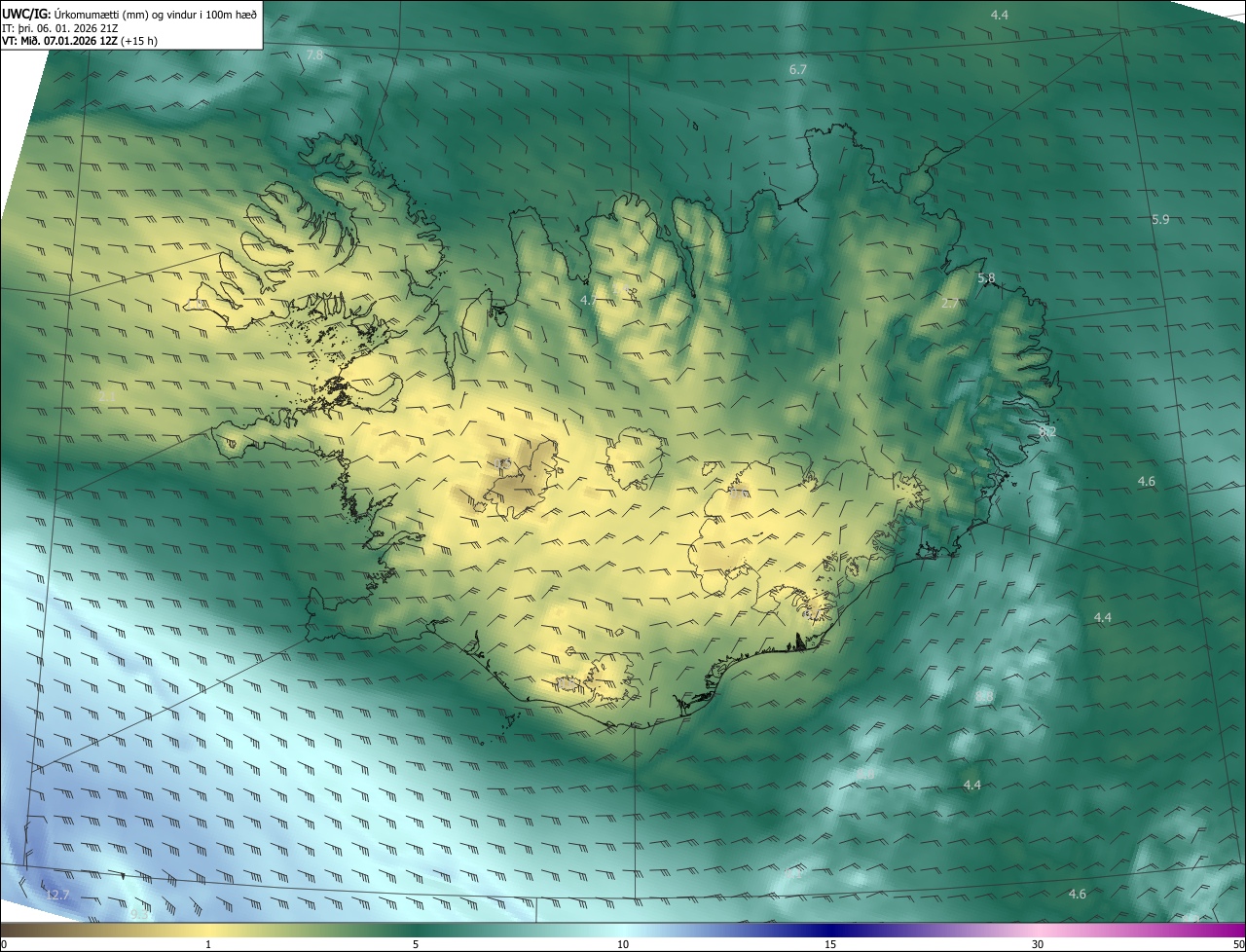Click the 10 tick label on color scale
1246x952 pixels.
click(623, 945)
